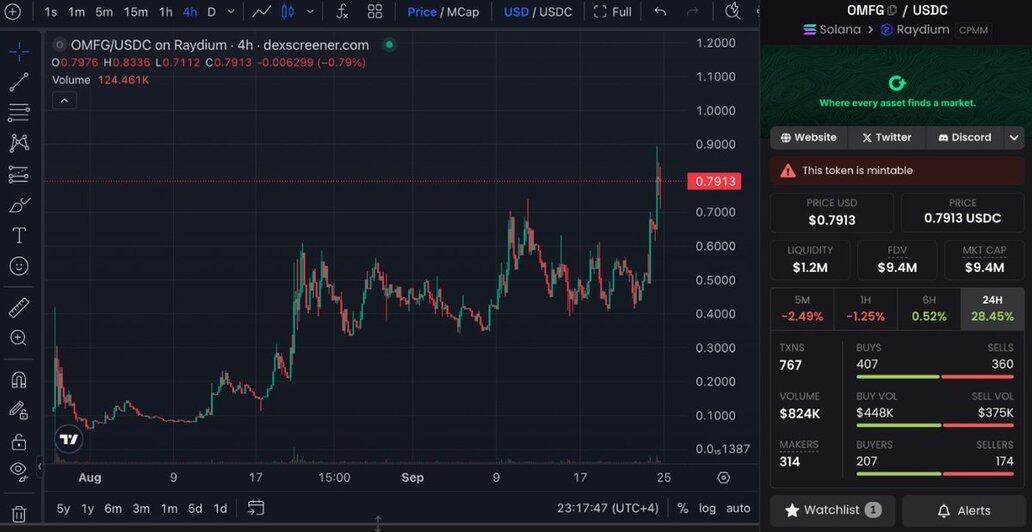
Task: Toggle auto scale
Action: point(738,508)
